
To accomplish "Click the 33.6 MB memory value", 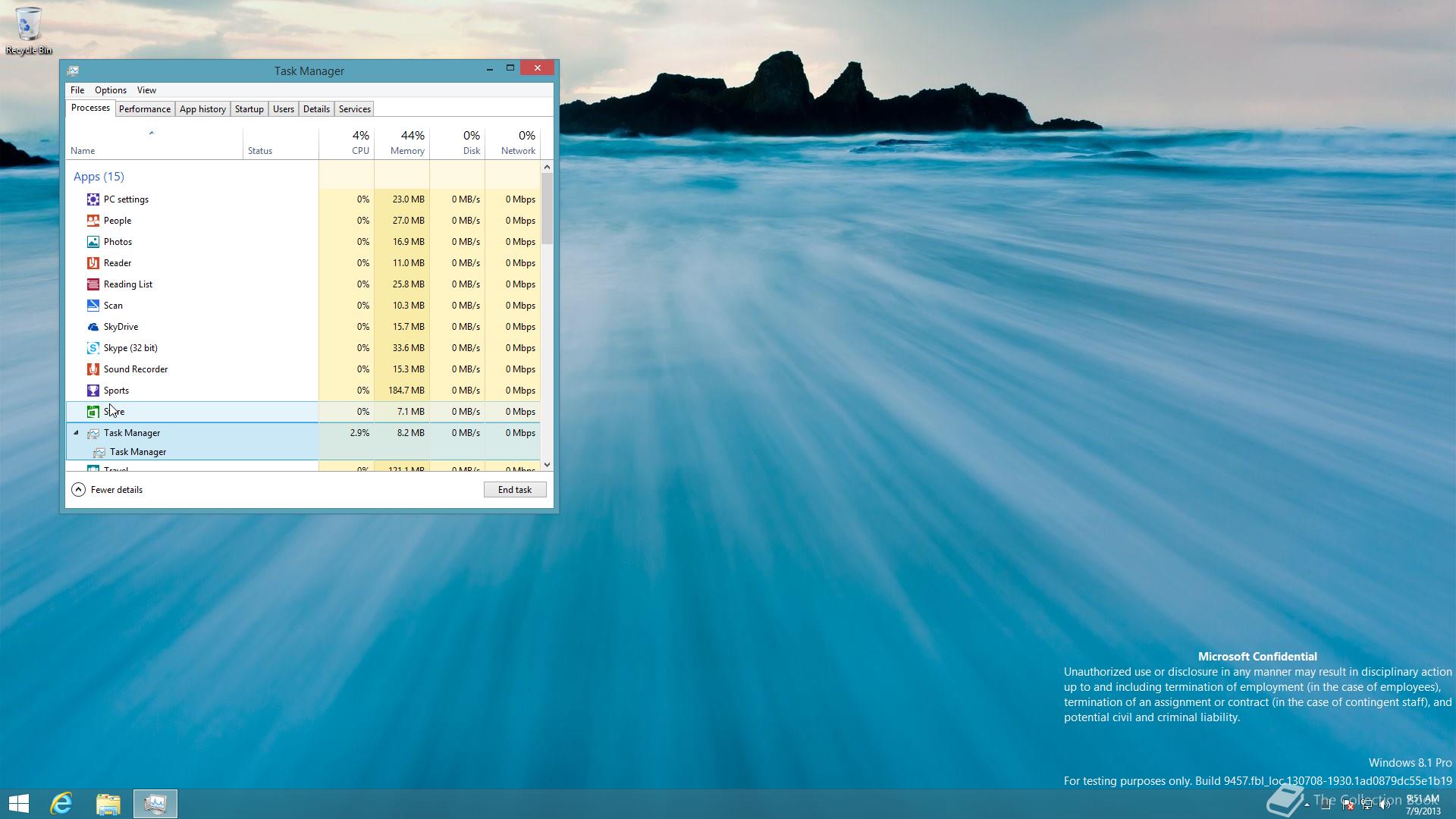I will click(409, 348).
